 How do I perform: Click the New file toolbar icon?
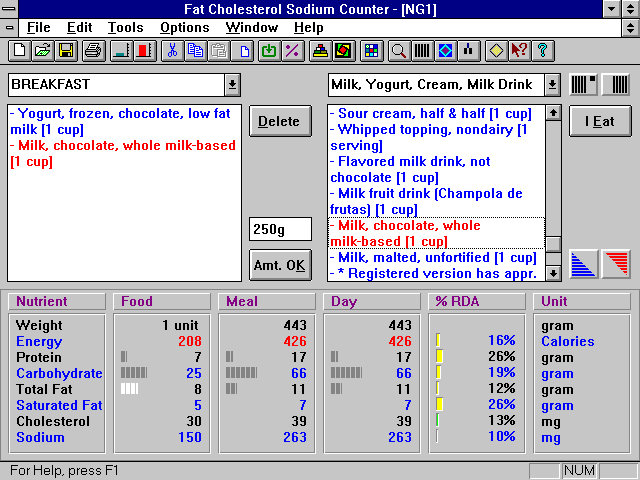coord(19,49)
